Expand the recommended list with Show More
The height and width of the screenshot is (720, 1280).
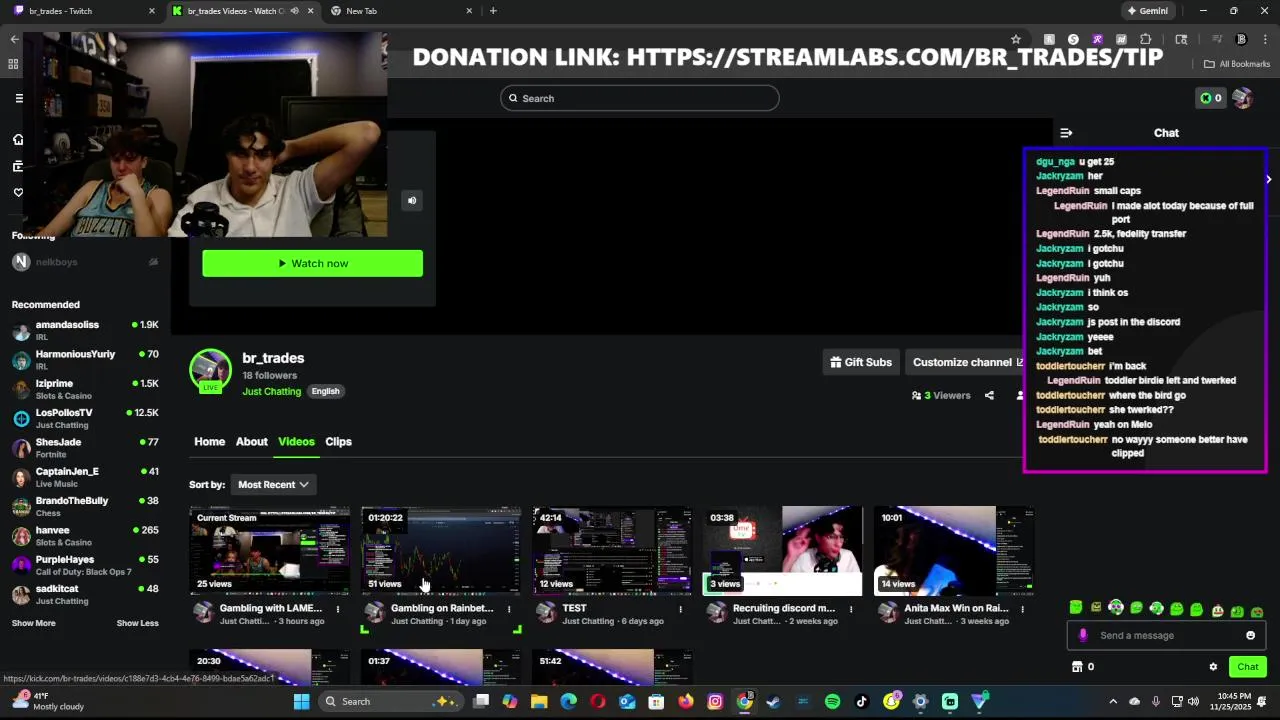point(33,623)
